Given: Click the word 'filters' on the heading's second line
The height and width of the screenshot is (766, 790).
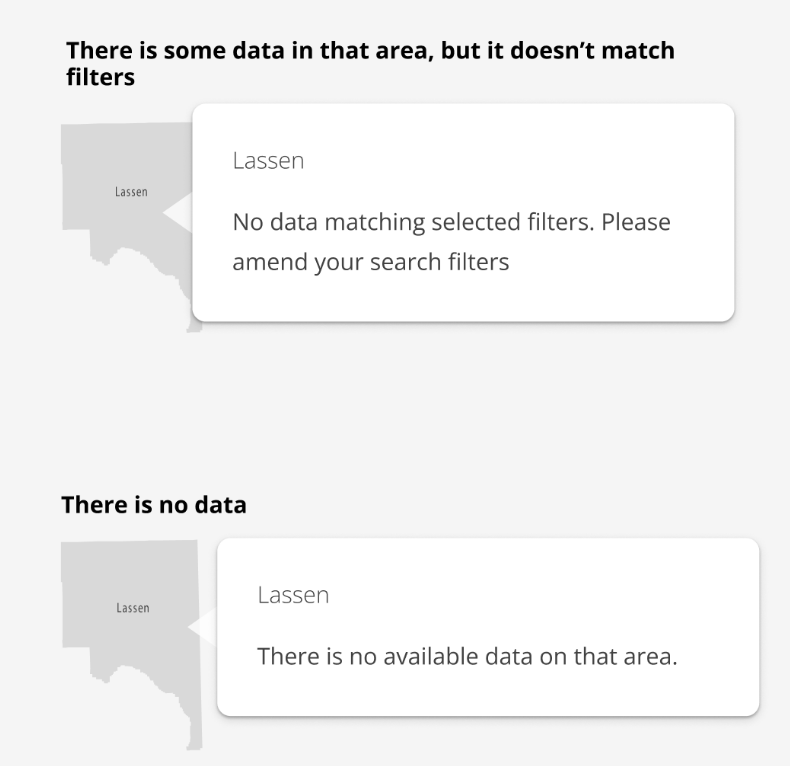Looking at the screenshot, I should pos(100,77).
